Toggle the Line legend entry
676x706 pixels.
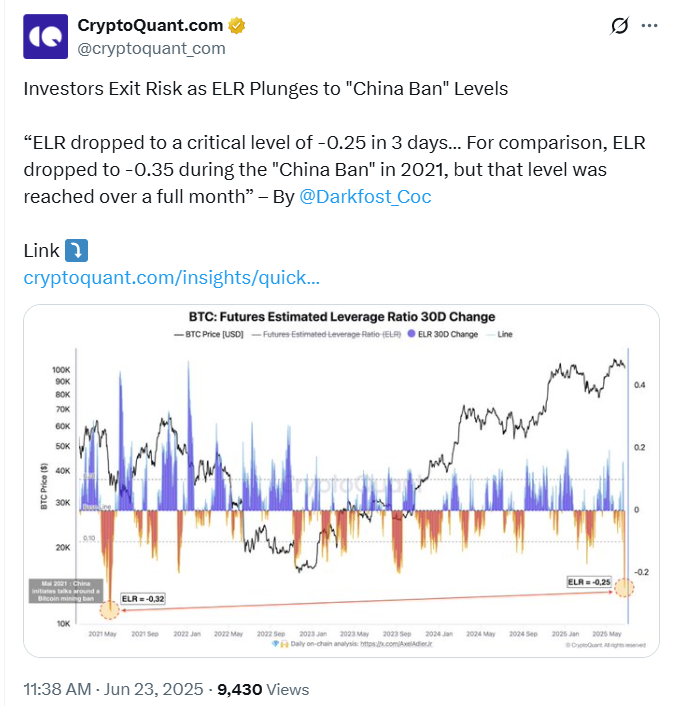click(x=502, y=334)
